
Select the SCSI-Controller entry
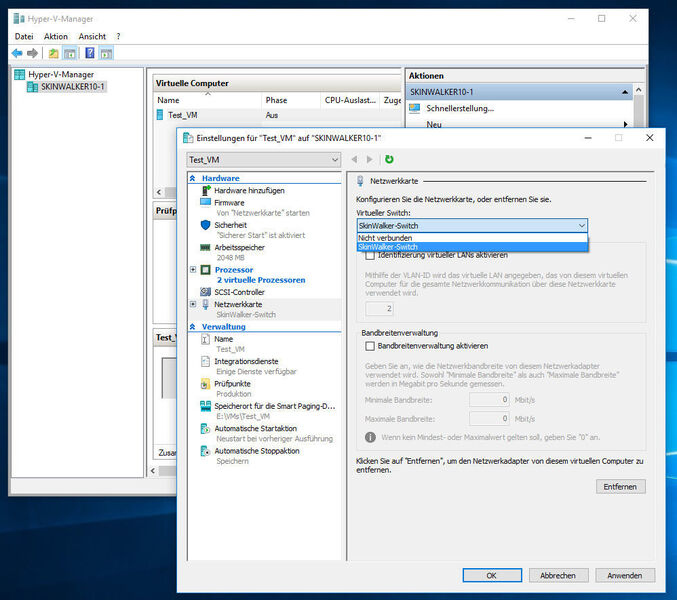240,292
